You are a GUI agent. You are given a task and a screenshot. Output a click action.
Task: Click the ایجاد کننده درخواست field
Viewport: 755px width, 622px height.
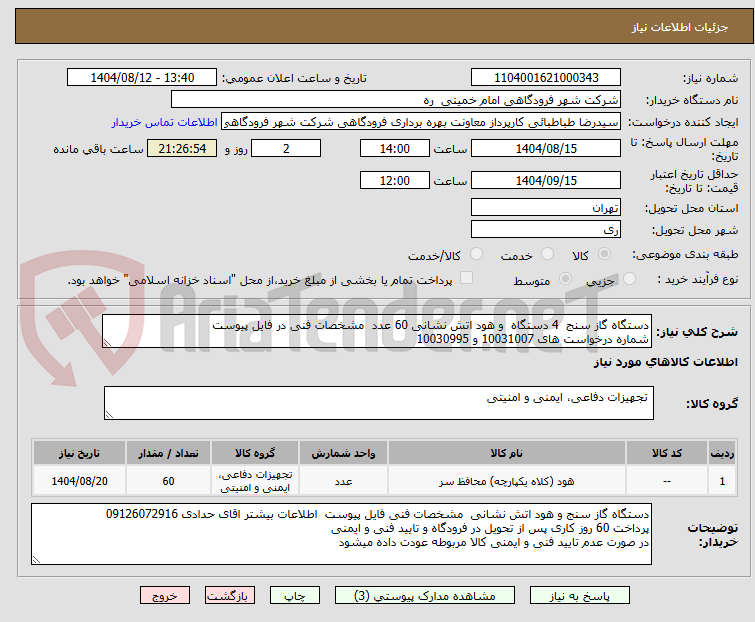pos(421,122)
